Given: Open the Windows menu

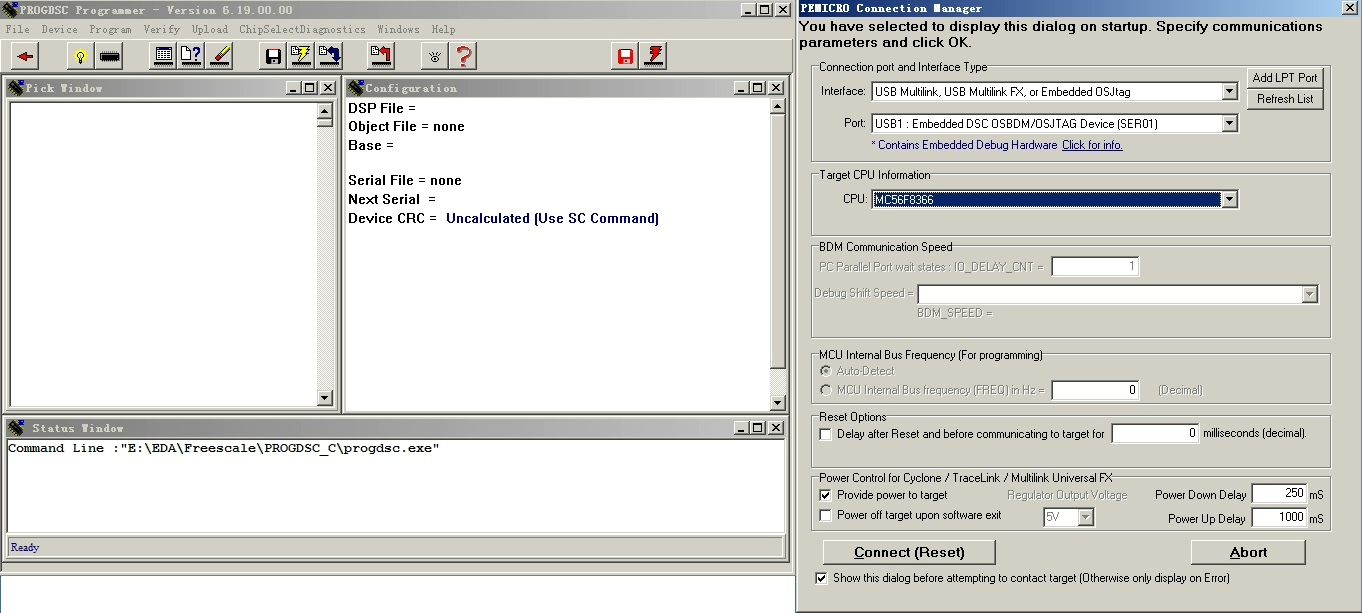Looking at the screenshot, I should click(398, 29).
